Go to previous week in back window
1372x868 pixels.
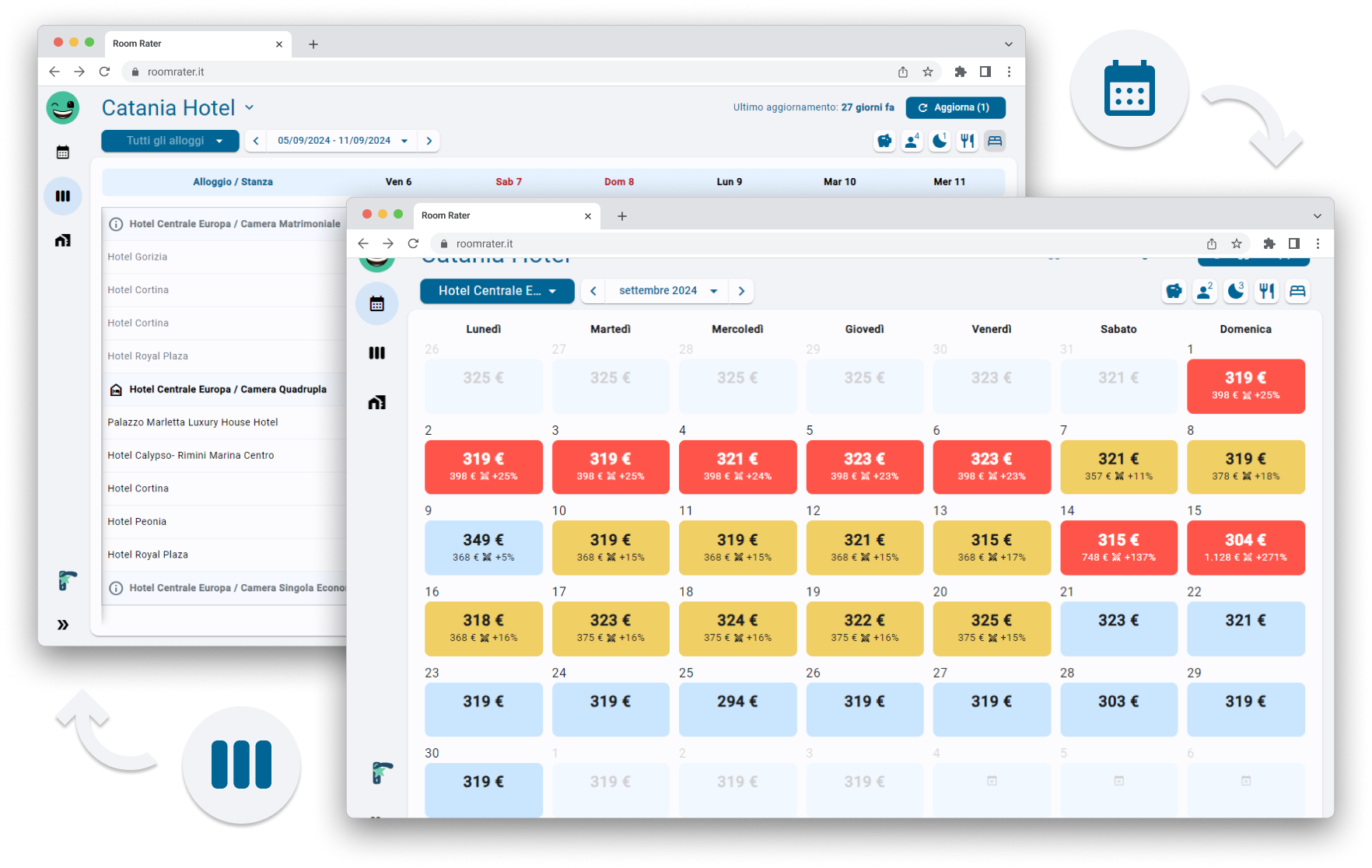click(x=256, y=141)
